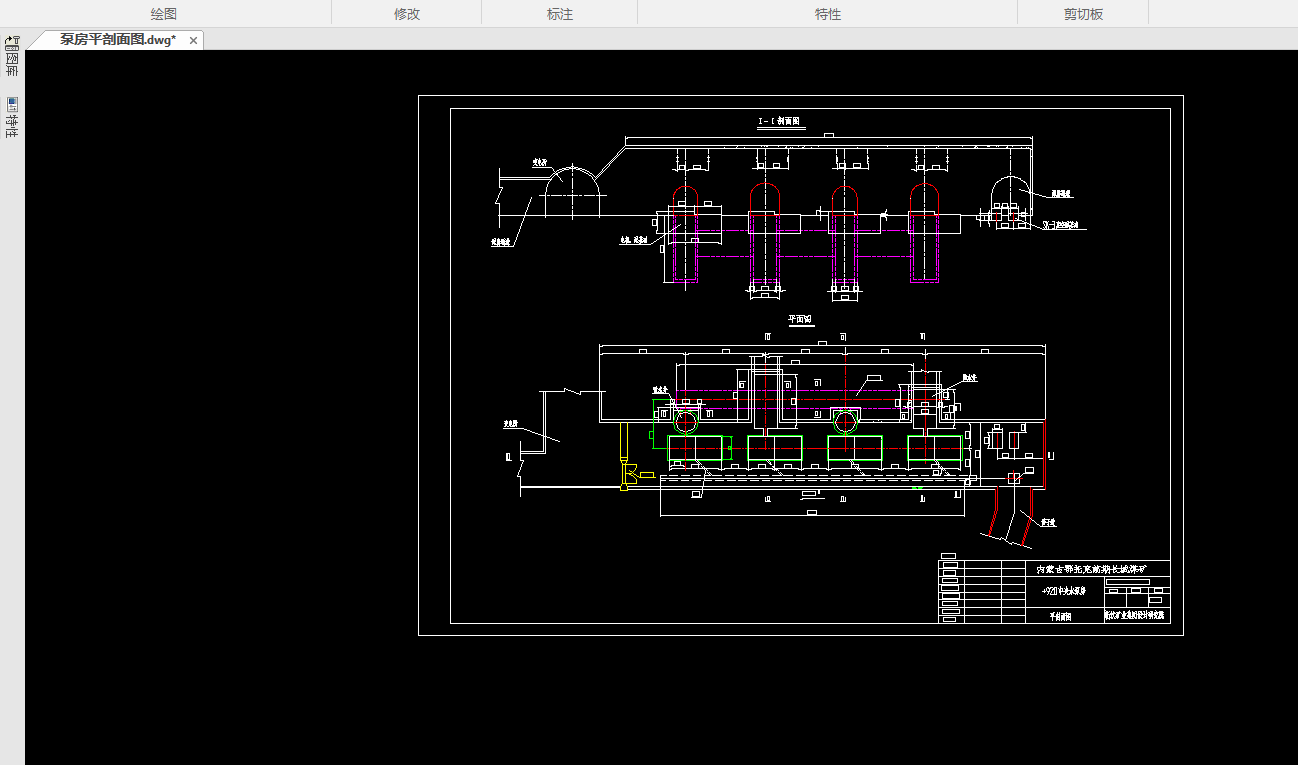Expand the 绘图 ribbon panel label
Image resolution: width=1298 pixels, height=765 pixels.
pos(164,14)
